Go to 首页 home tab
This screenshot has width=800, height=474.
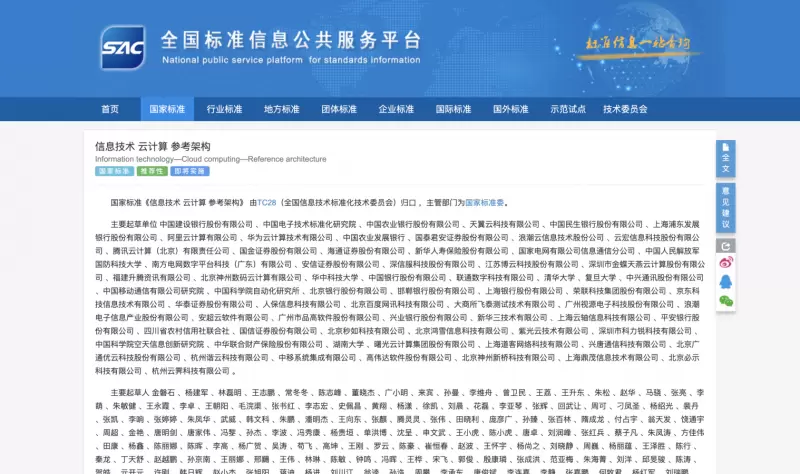click(110, 109)
